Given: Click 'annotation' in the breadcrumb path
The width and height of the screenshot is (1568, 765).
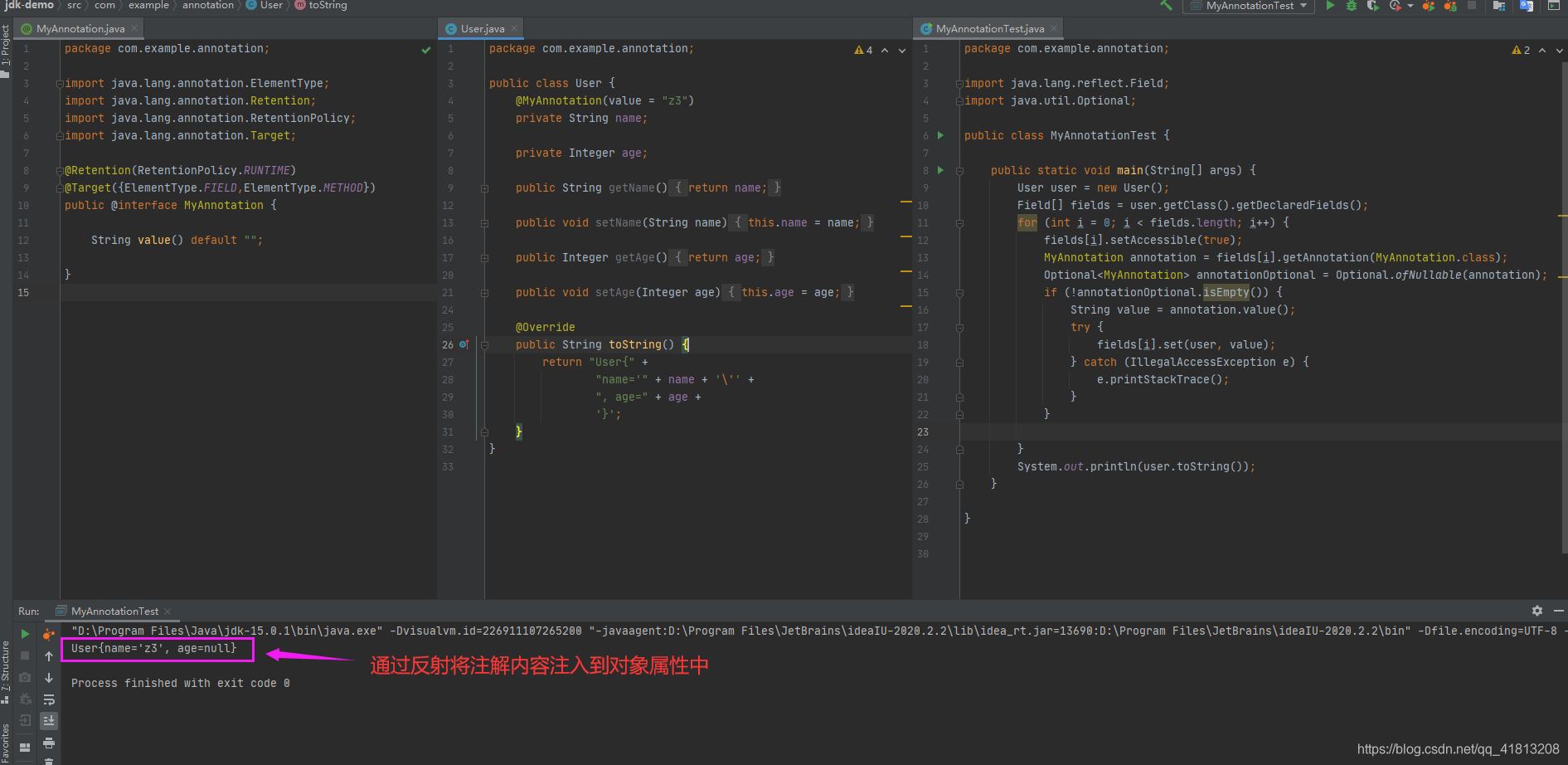Looking at the screenshot, I should 208,5.
